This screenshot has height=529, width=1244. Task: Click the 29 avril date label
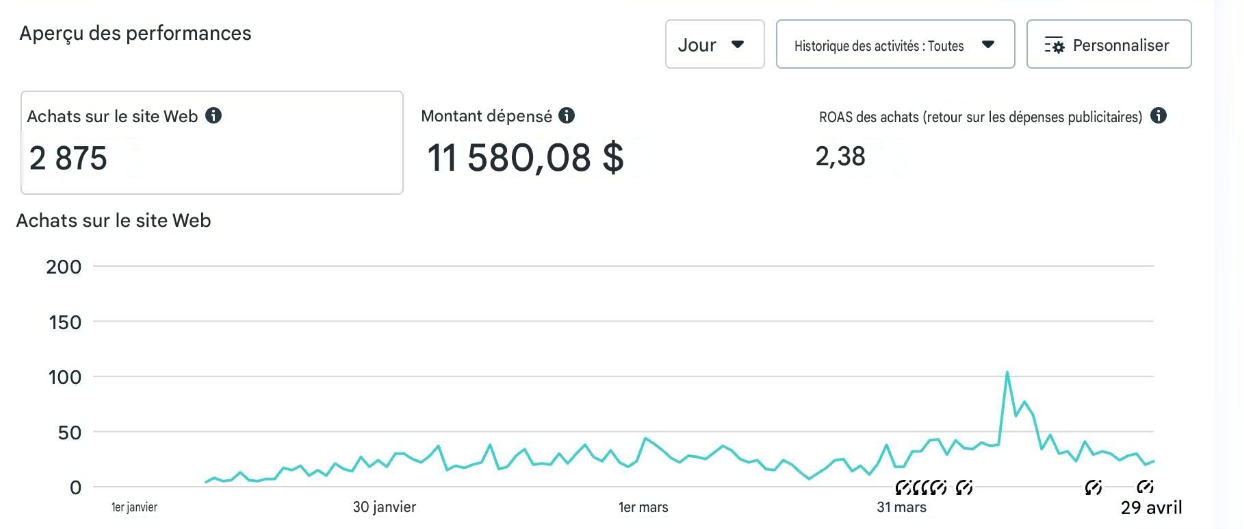point(1151,508)
